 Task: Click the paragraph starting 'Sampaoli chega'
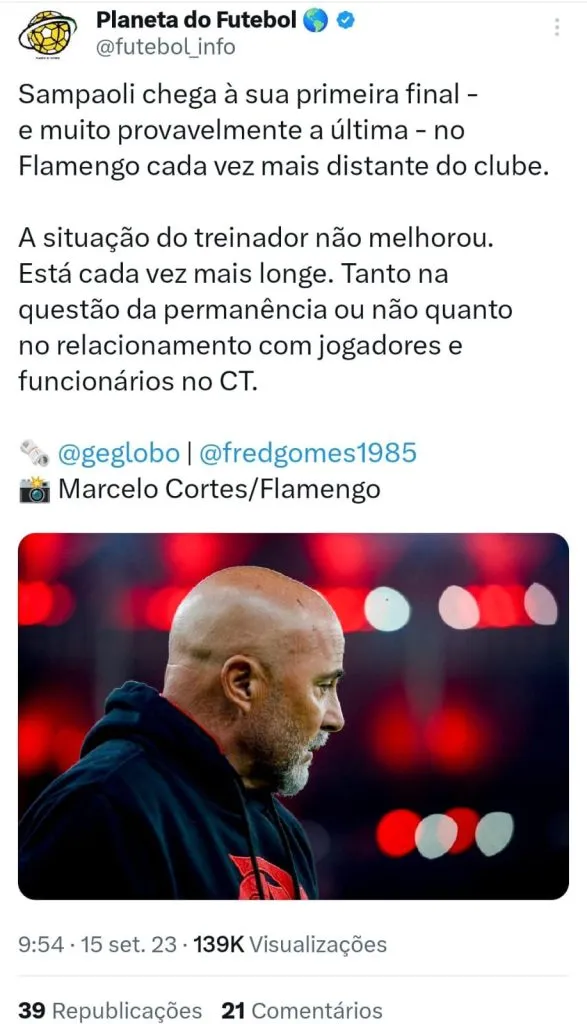coord(283,131)
